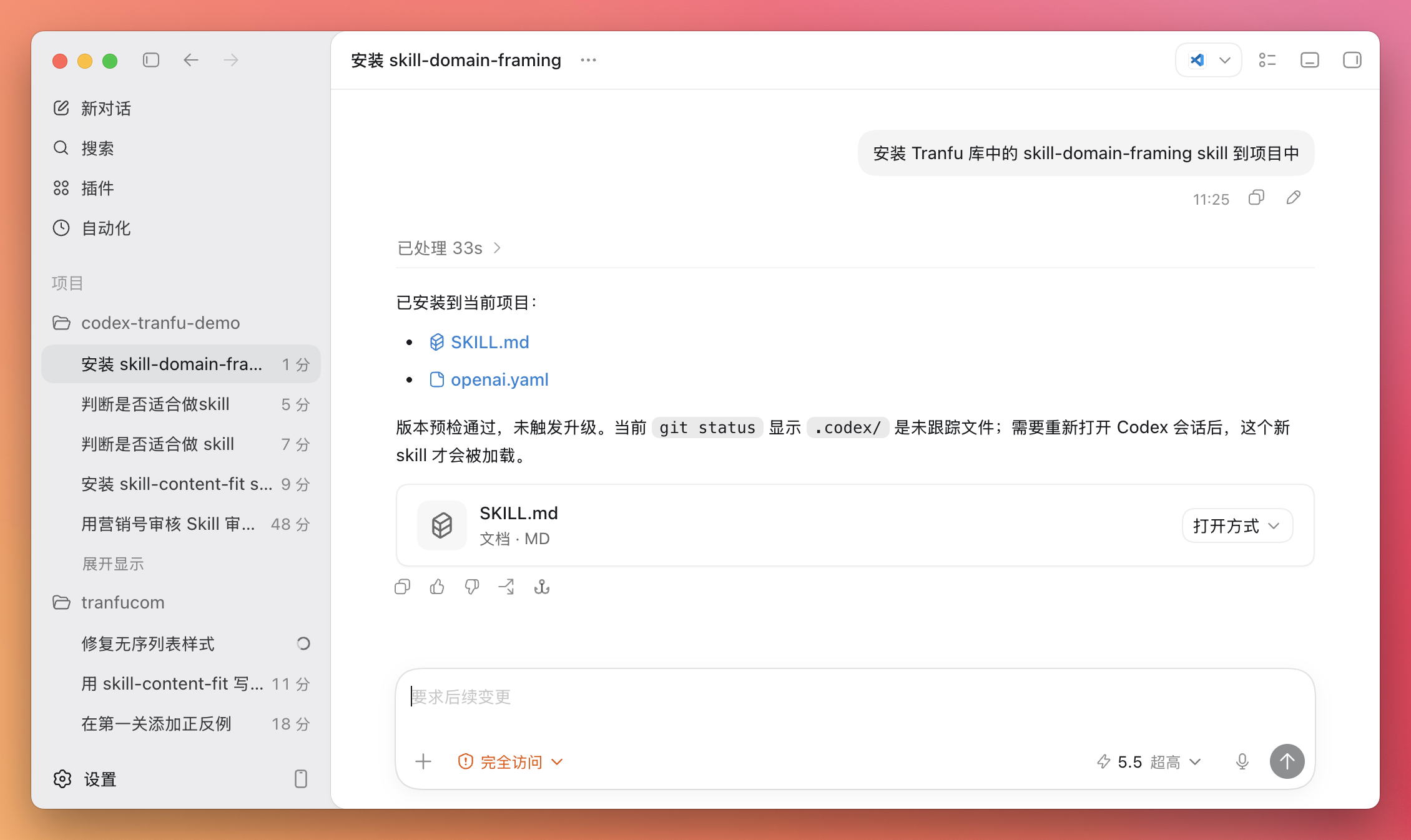The width and height of the screenshot is (1411, 840).
Task: Toggle the bottom panel icon
Action: click(1310, 60)
